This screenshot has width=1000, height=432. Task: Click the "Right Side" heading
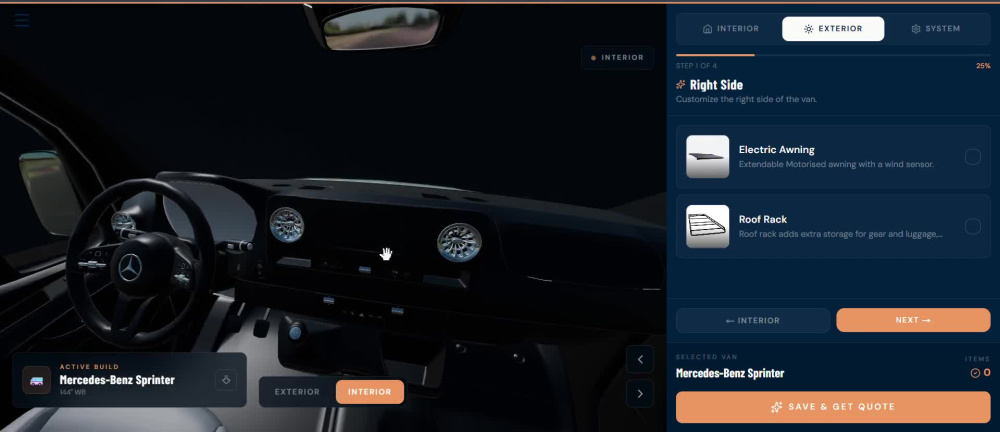716,84
